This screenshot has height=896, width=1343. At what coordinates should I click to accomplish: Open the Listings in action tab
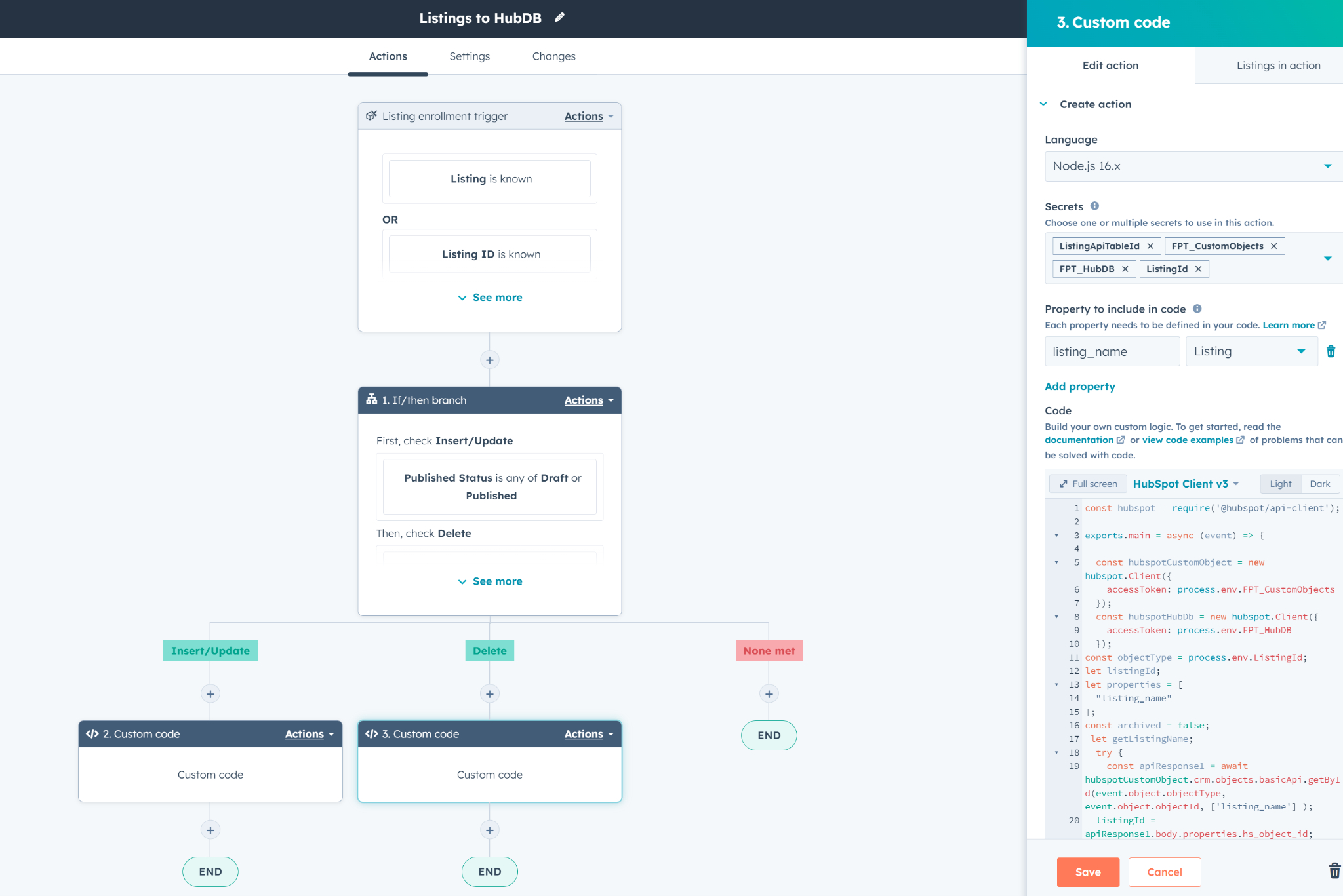click(x=1278, y=66)
